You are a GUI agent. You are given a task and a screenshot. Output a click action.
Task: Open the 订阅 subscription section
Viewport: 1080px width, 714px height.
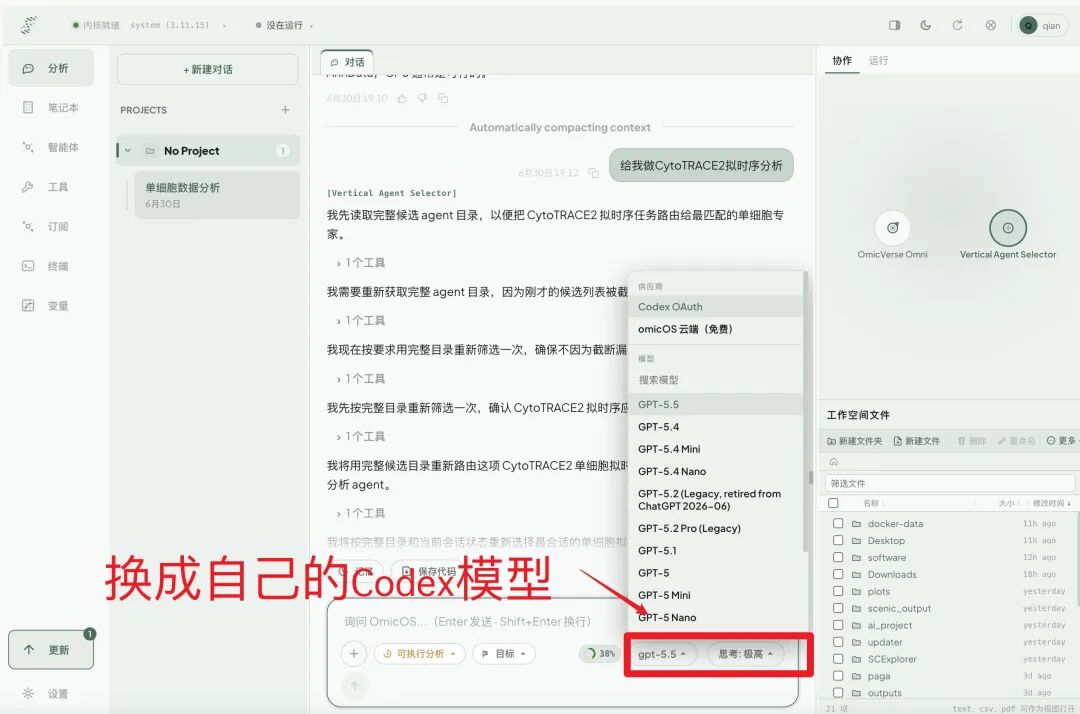pos(51,227)
